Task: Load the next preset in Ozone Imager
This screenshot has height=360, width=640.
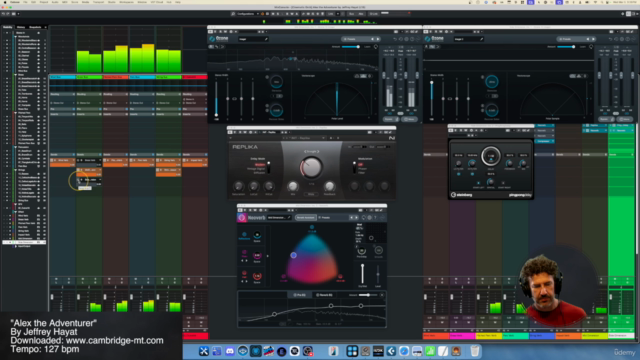Action: [x=378, y=39]
